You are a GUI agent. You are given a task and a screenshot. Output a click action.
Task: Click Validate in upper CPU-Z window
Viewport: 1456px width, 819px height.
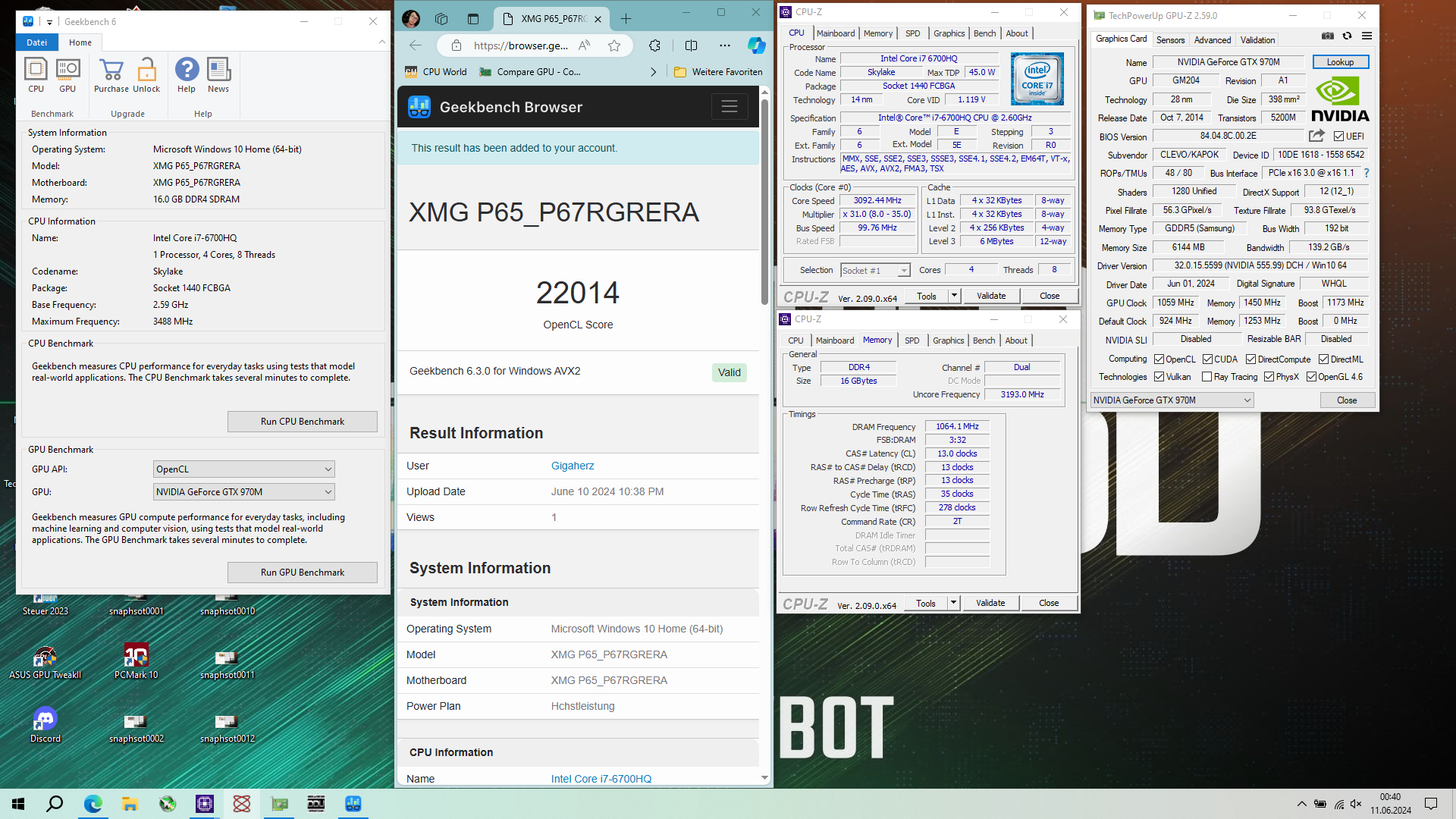click(991, 296)
